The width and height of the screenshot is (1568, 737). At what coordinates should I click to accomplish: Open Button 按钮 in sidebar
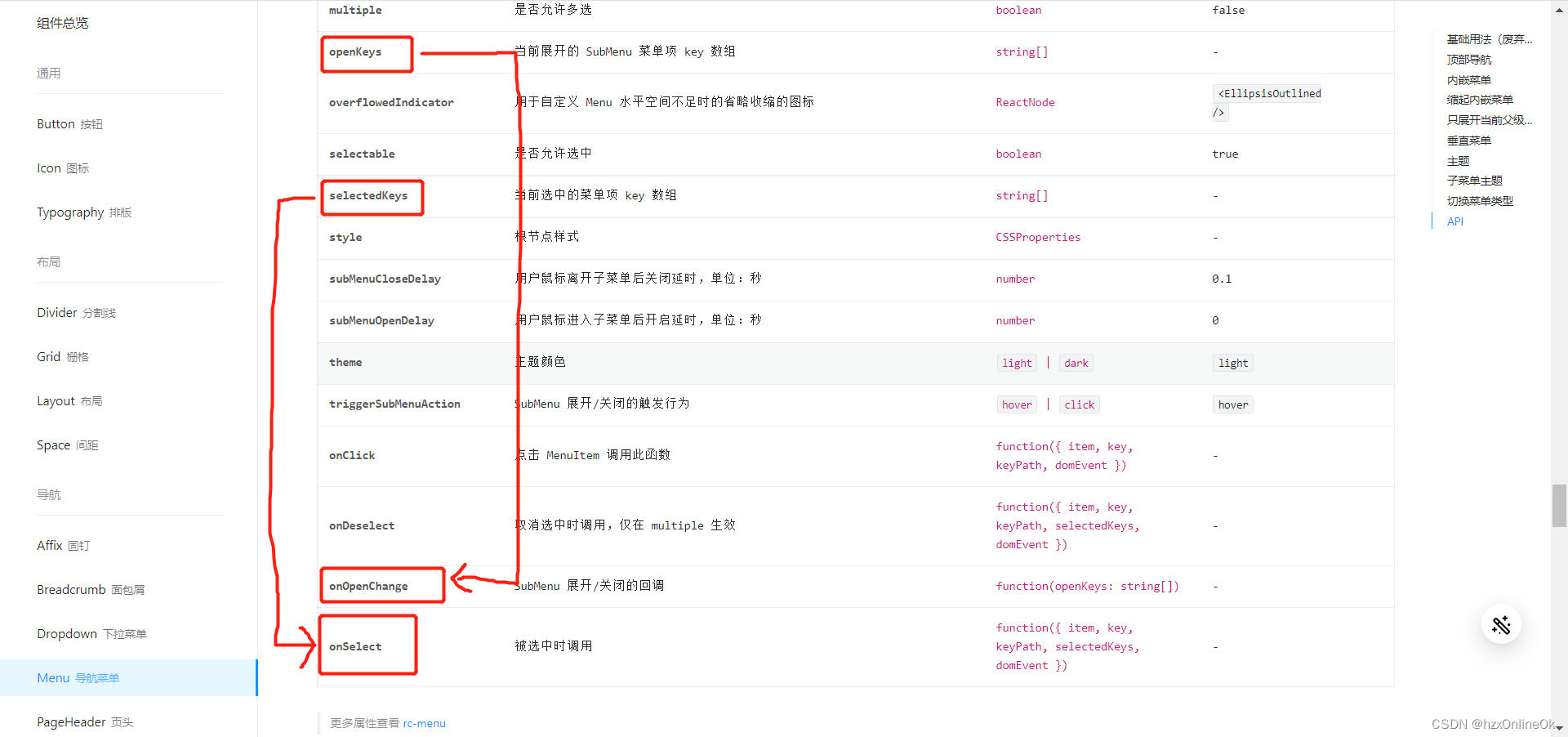69,124
